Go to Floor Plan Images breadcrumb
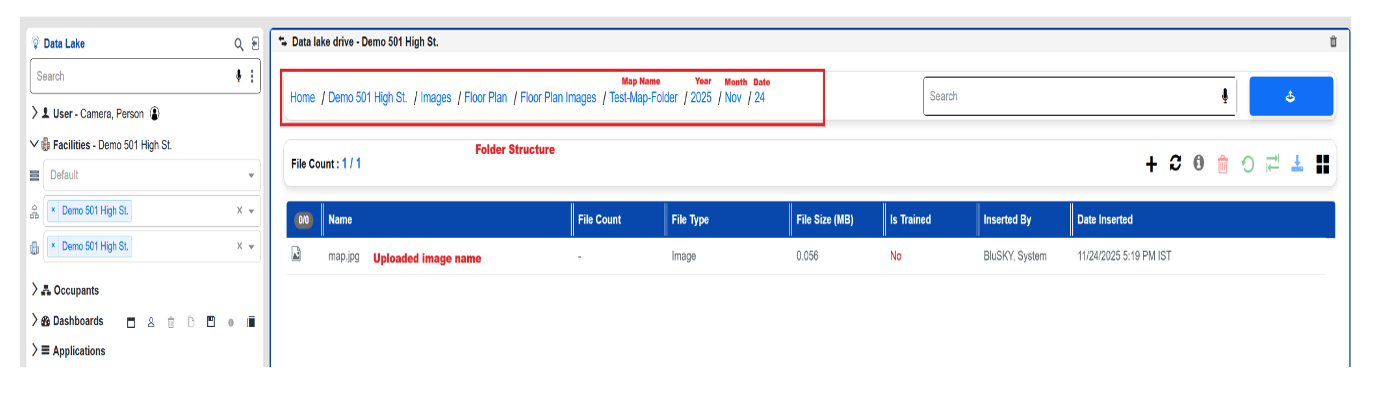The image size is (1378, 402). (557, 98)
